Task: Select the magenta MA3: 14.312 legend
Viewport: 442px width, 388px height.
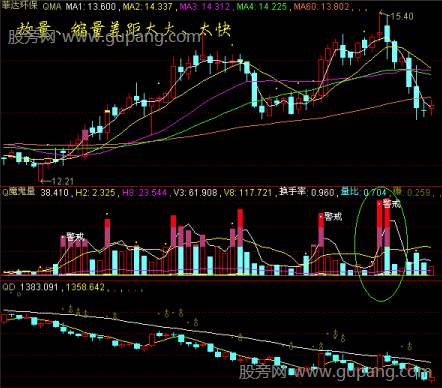Action: (x=205, y=7)
